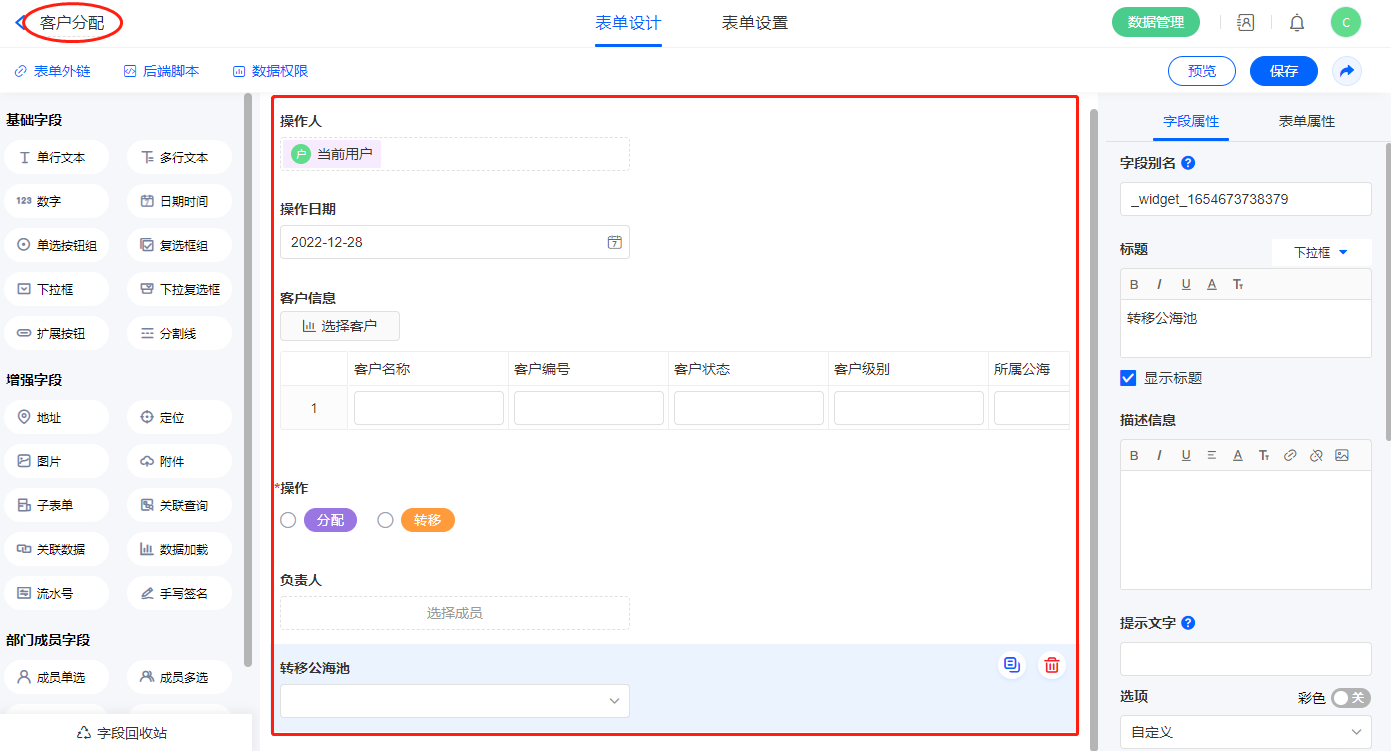Select the 转移 radio button

pyautogui.click(x=385, y=520)
